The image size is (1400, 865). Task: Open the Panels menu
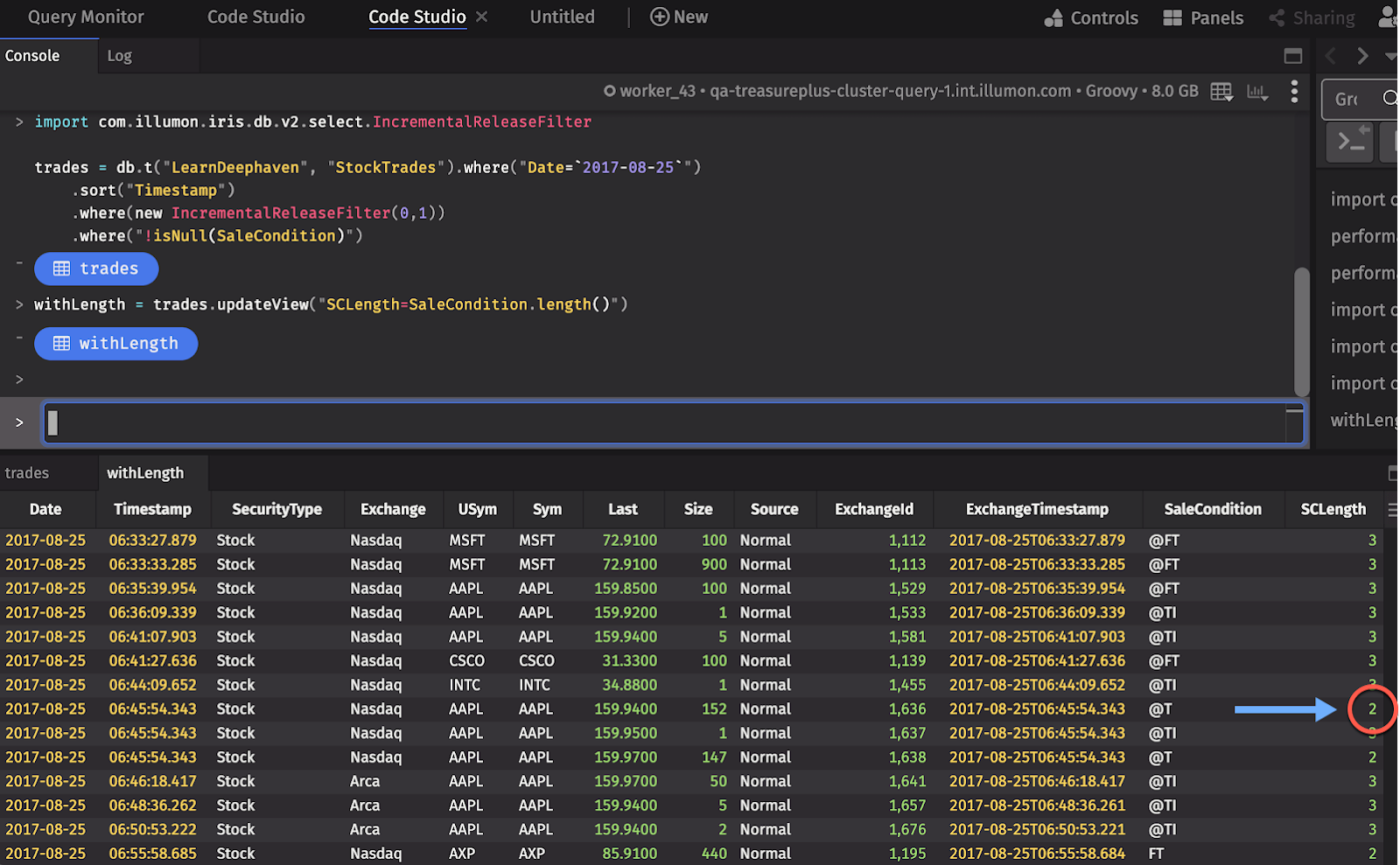[x=1203, y=17]
